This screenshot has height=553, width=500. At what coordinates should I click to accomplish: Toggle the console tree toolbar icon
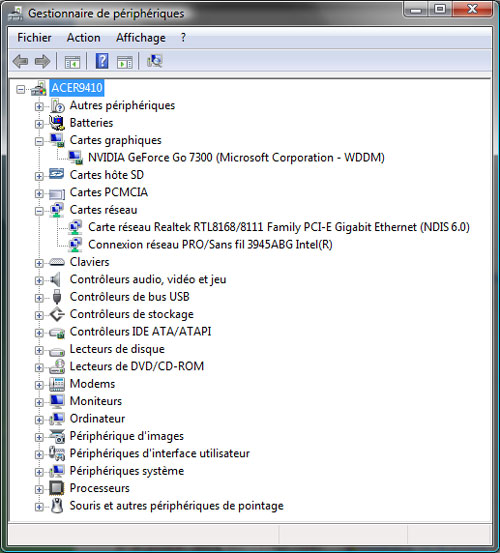(x=73, y=62)
